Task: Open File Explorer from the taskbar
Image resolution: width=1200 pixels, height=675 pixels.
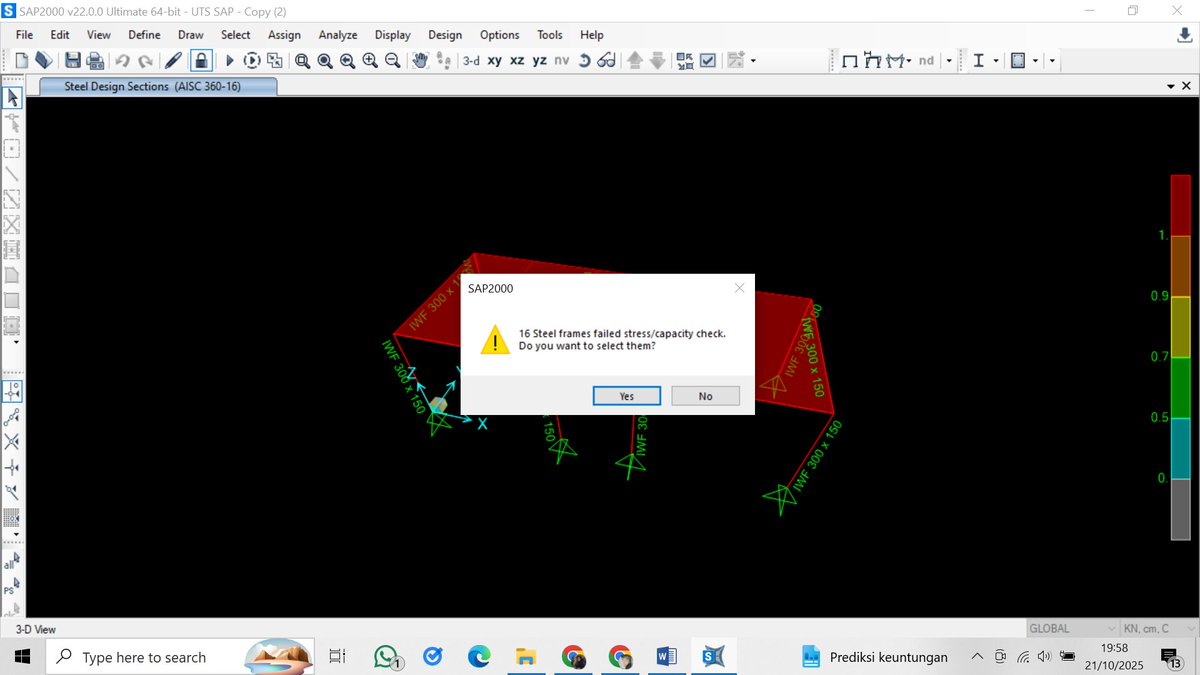Action: tap(526, 657)
